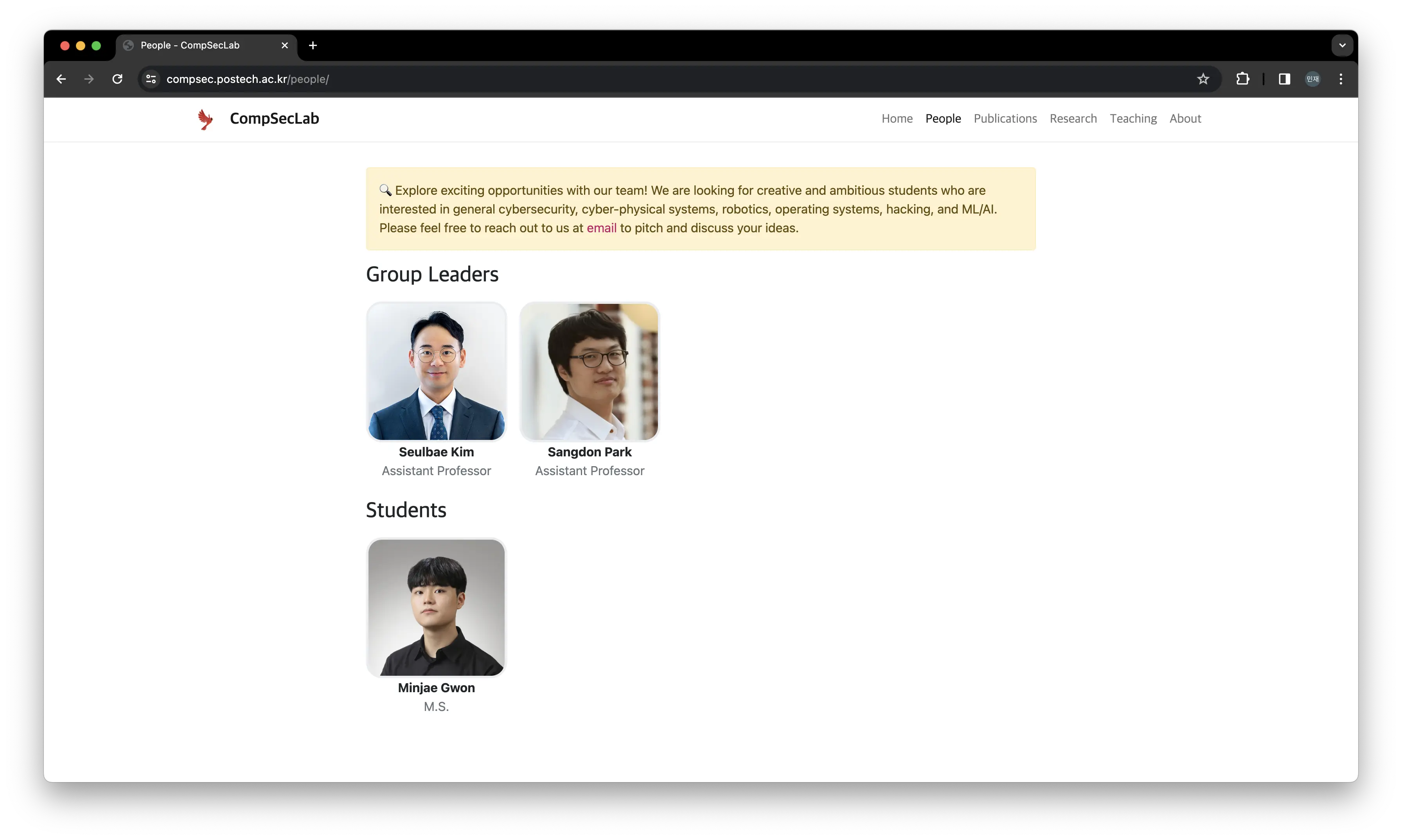Viewport: 1402px width, 840px height.
Task: Open the browser extensions puzzle icon
Action: point(1242,79)
